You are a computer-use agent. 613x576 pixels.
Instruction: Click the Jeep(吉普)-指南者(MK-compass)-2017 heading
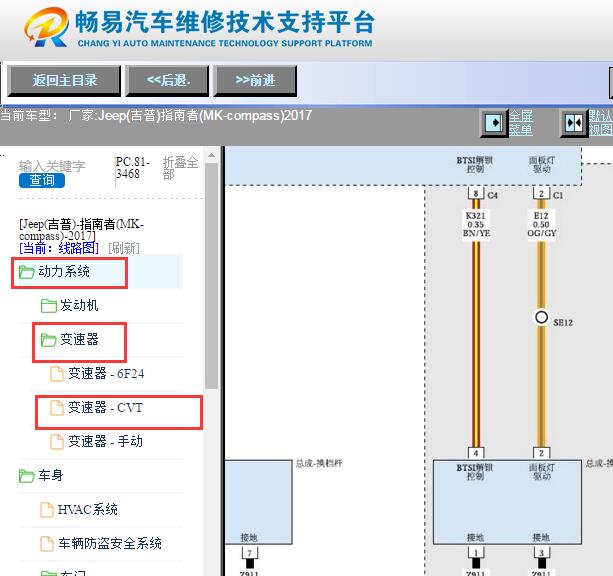[81, 230]
